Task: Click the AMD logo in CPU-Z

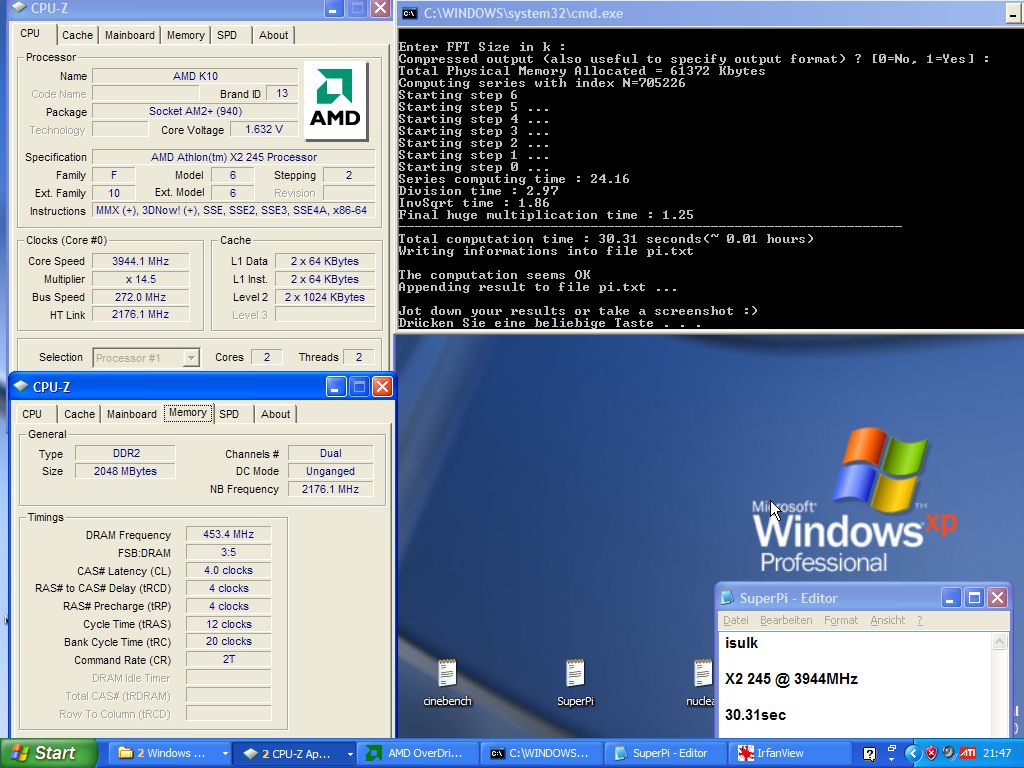Action: pyautogui.click(x=335, y=100)
